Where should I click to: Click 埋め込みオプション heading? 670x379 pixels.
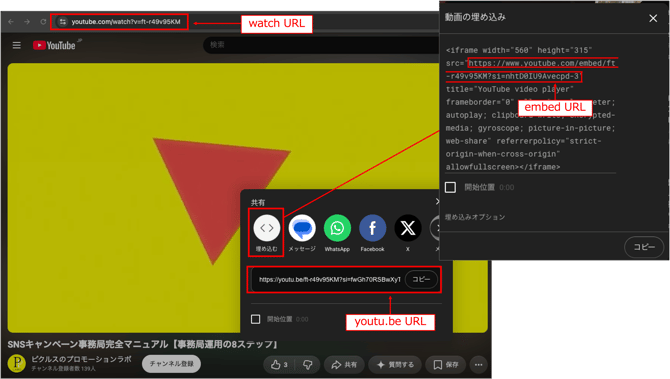tap(475, 217)
